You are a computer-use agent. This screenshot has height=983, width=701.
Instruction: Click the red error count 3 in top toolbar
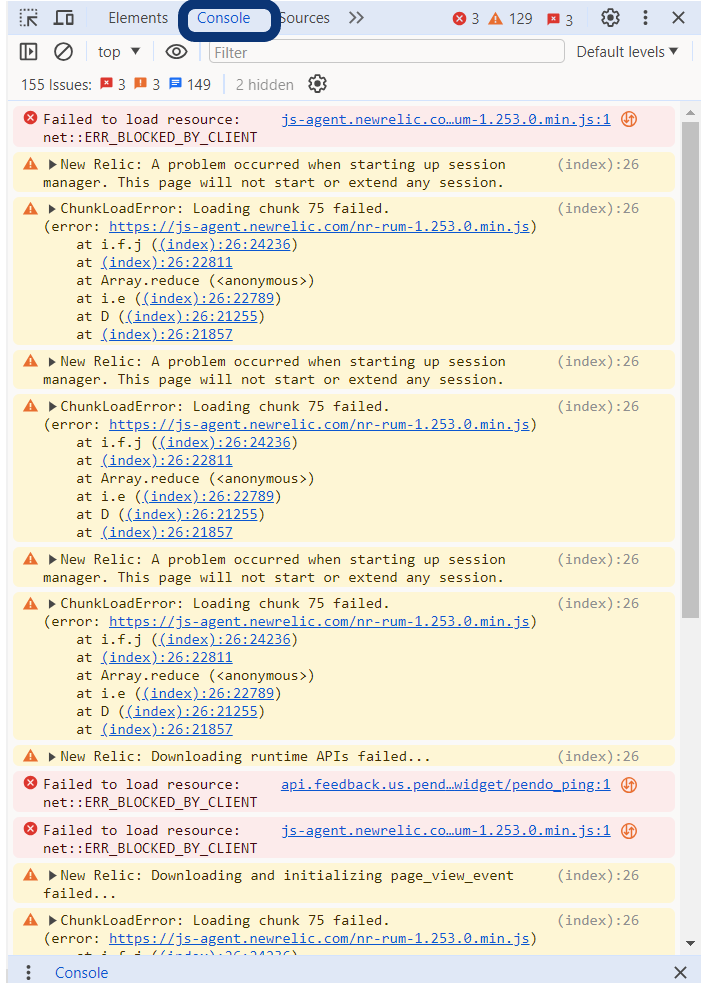pyautogui.click(x=466, y=19)
